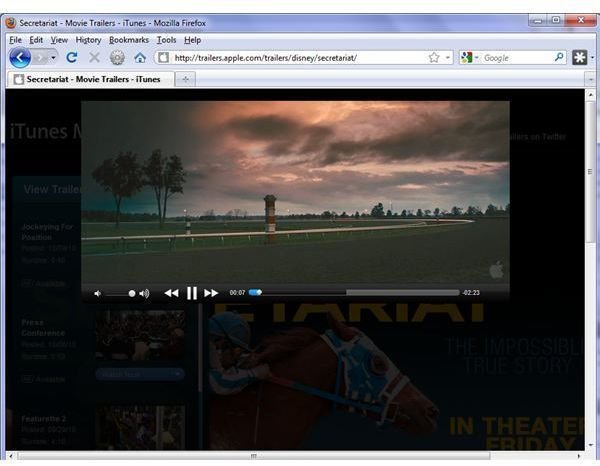Click the Jockeying For Position trailer title
The image size is (600, 466).
point(47,232)
